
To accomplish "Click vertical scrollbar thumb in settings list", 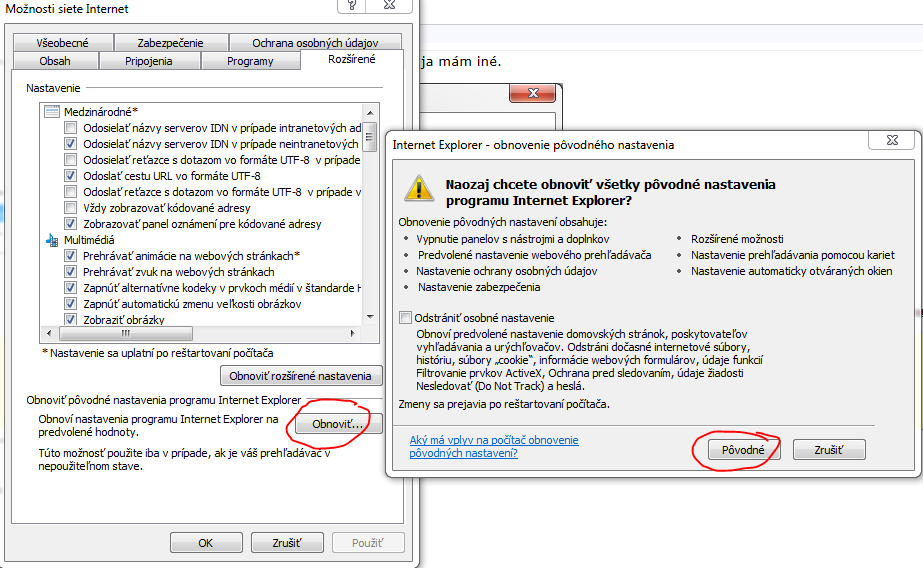I will (x=370, y=137).
